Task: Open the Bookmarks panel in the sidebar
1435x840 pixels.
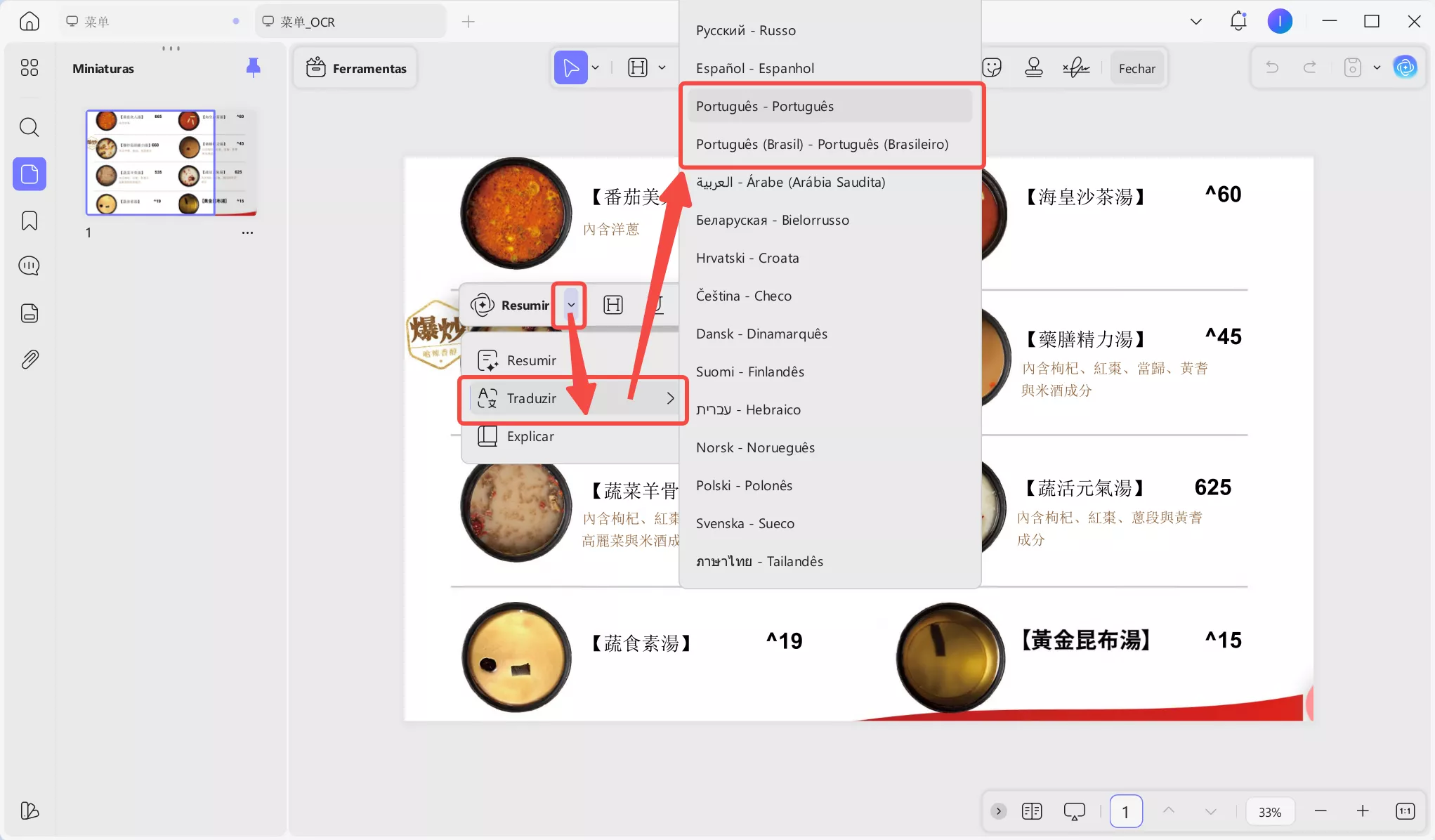Action: (29, 220)
